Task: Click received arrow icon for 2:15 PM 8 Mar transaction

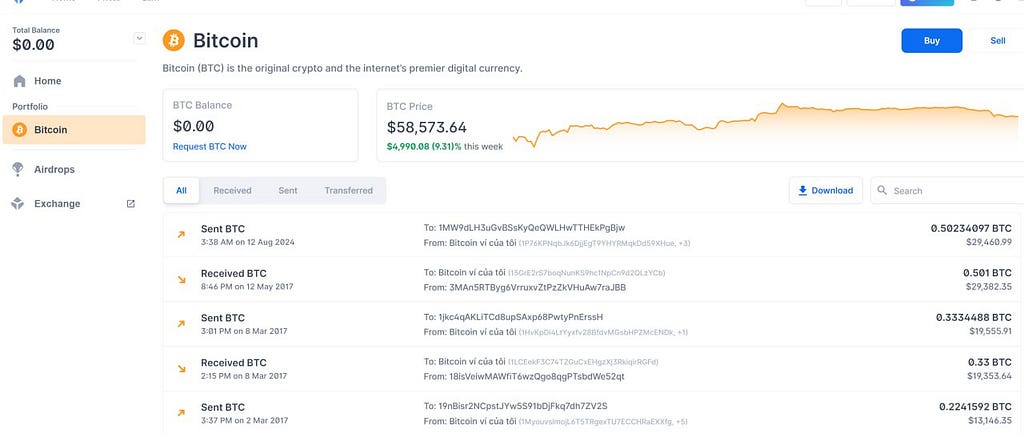Action: tap(182, 369)
